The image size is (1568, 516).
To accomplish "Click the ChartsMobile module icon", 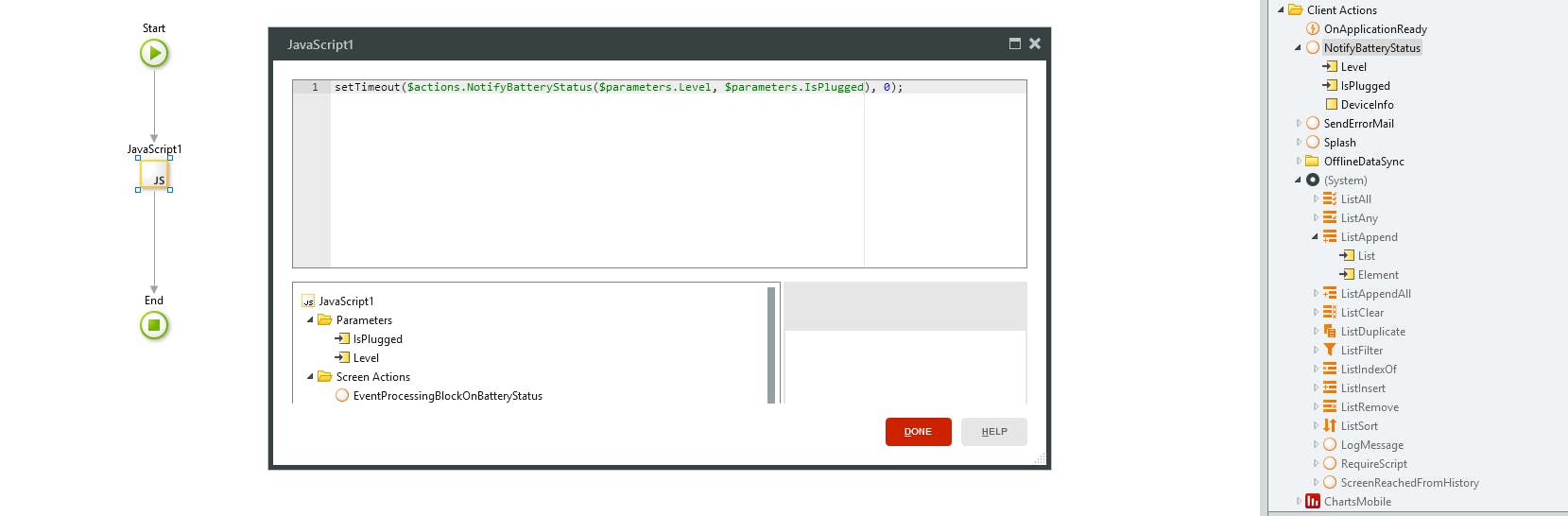I will pos(1313,502).
